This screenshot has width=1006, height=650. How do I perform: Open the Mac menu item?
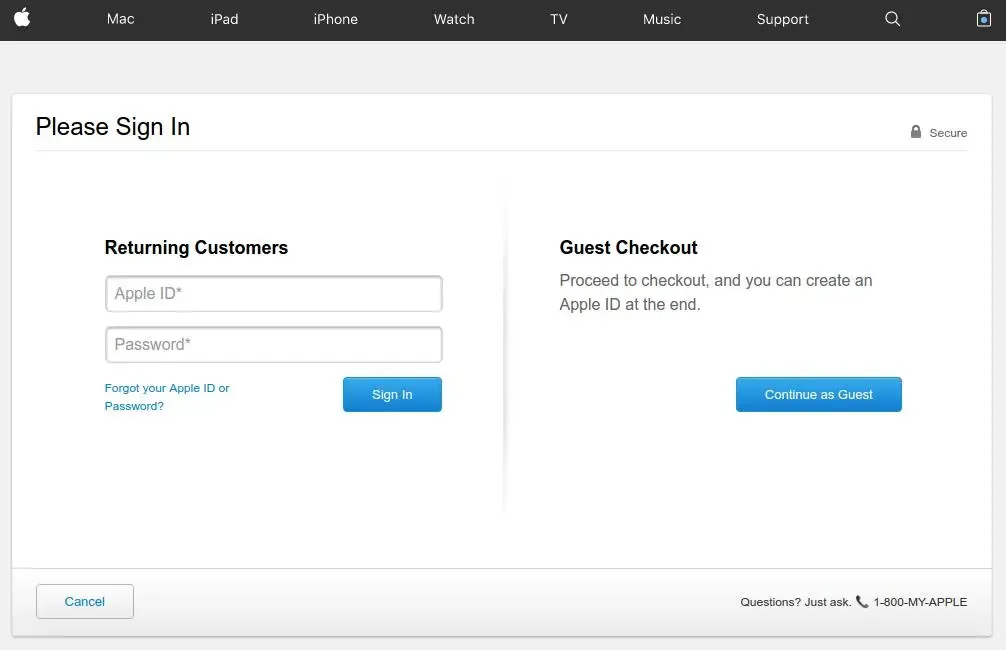[x=120, y=19]
